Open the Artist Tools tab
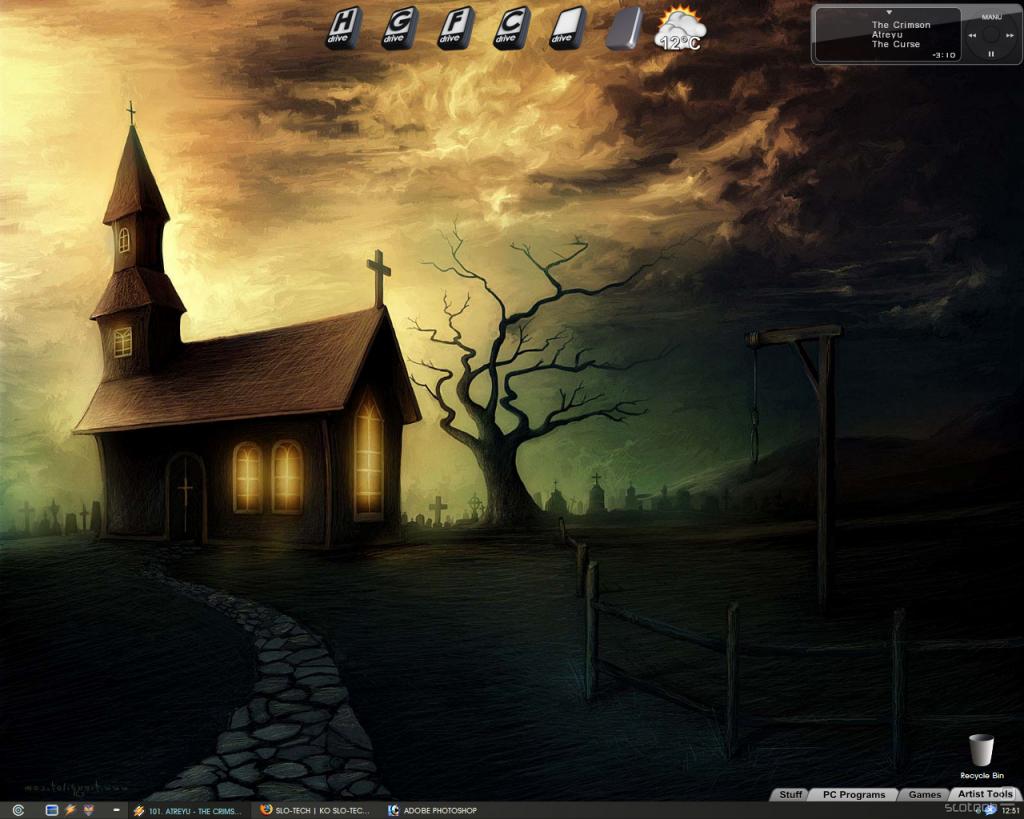The height and width of the screenshot is (819, 1024). (985, 794)
